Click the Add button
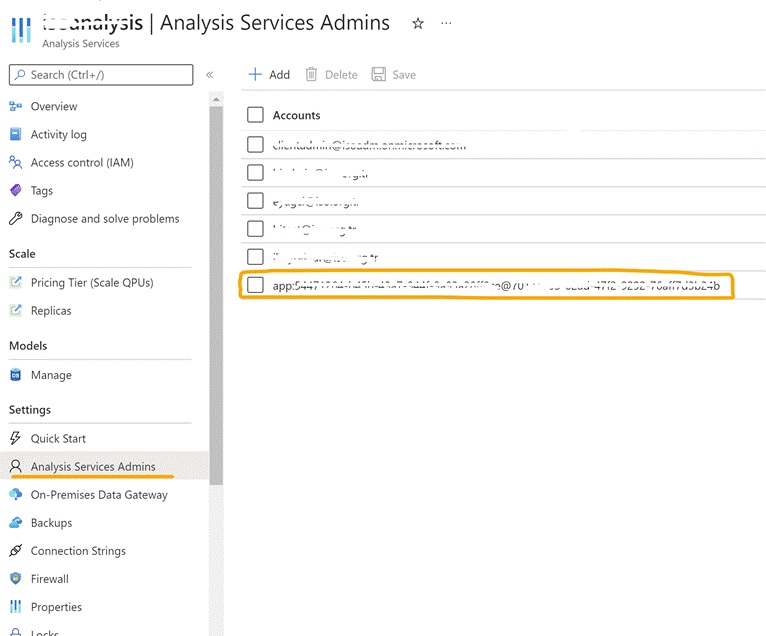Image resolution: width=766 pixels, height=636 pixels. (269, 75)
